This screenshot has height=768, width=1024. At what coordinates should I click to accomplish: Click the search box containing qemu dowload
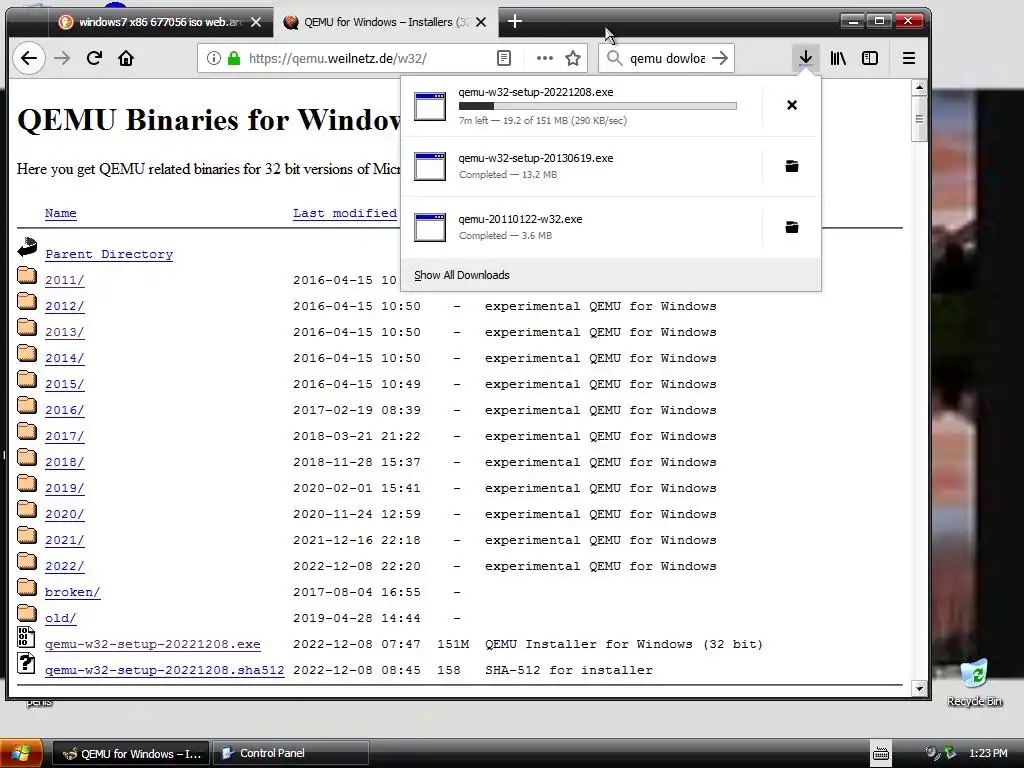pyautogui.click(x=667, y=58)
